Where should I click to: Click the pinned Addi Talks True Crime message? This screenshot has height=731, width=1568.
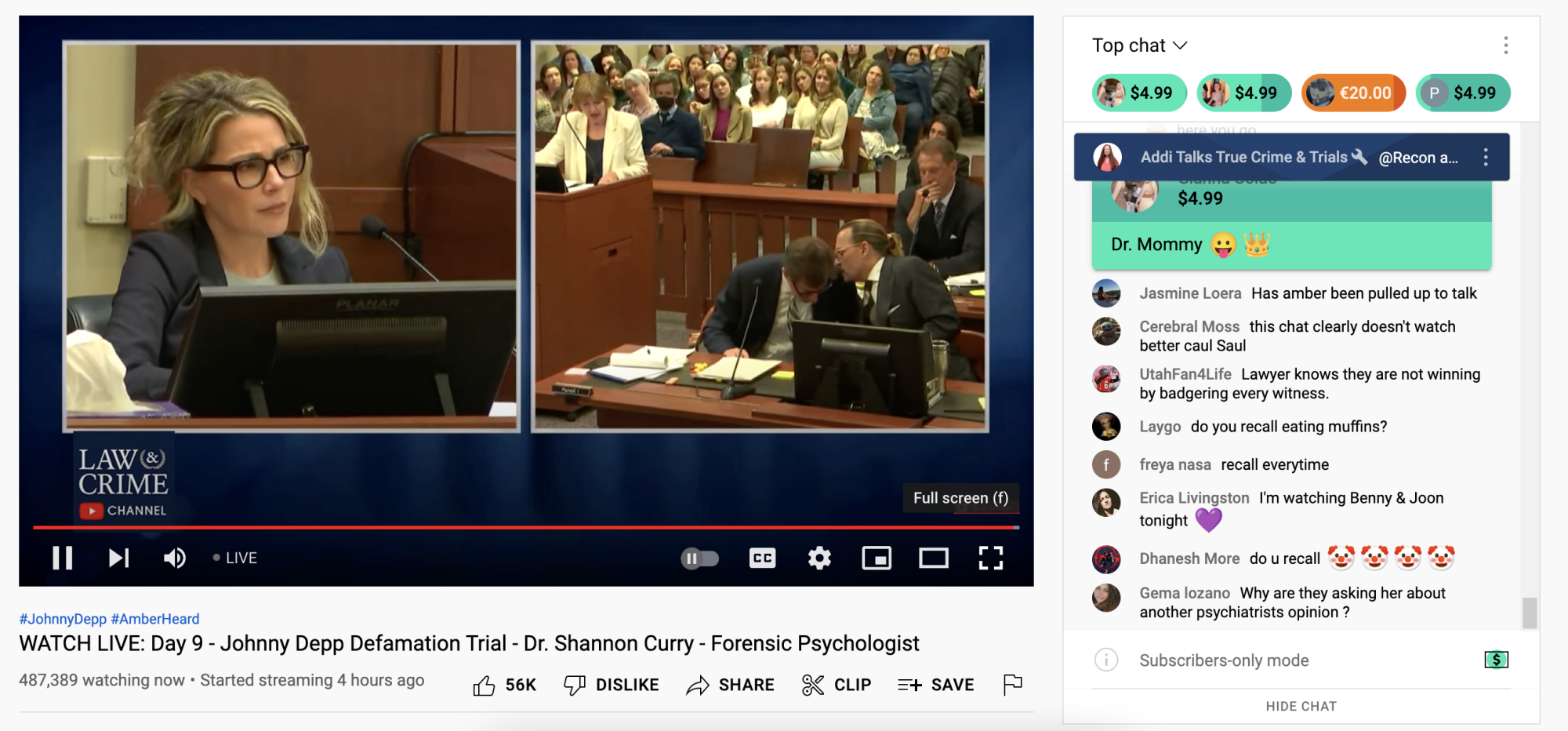tap(1291, 158)
